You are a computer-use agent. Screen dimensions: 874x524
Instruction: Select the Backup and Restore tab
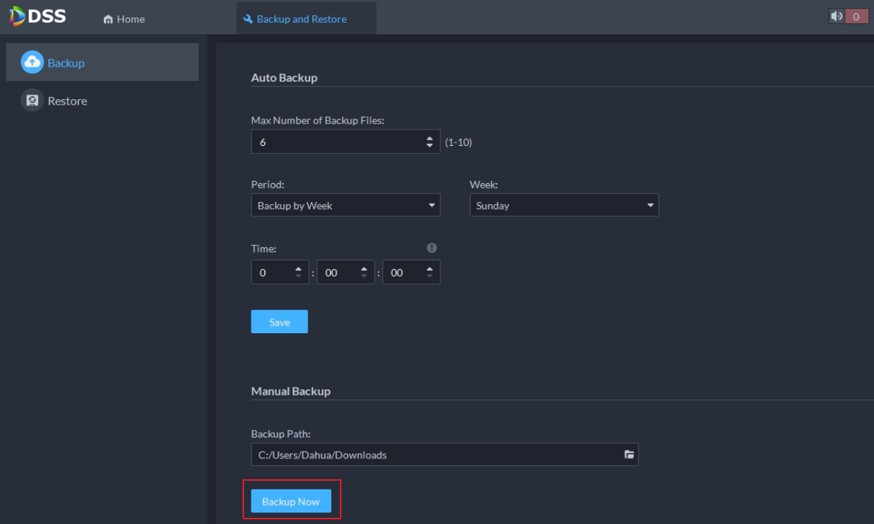coord(301,19)
